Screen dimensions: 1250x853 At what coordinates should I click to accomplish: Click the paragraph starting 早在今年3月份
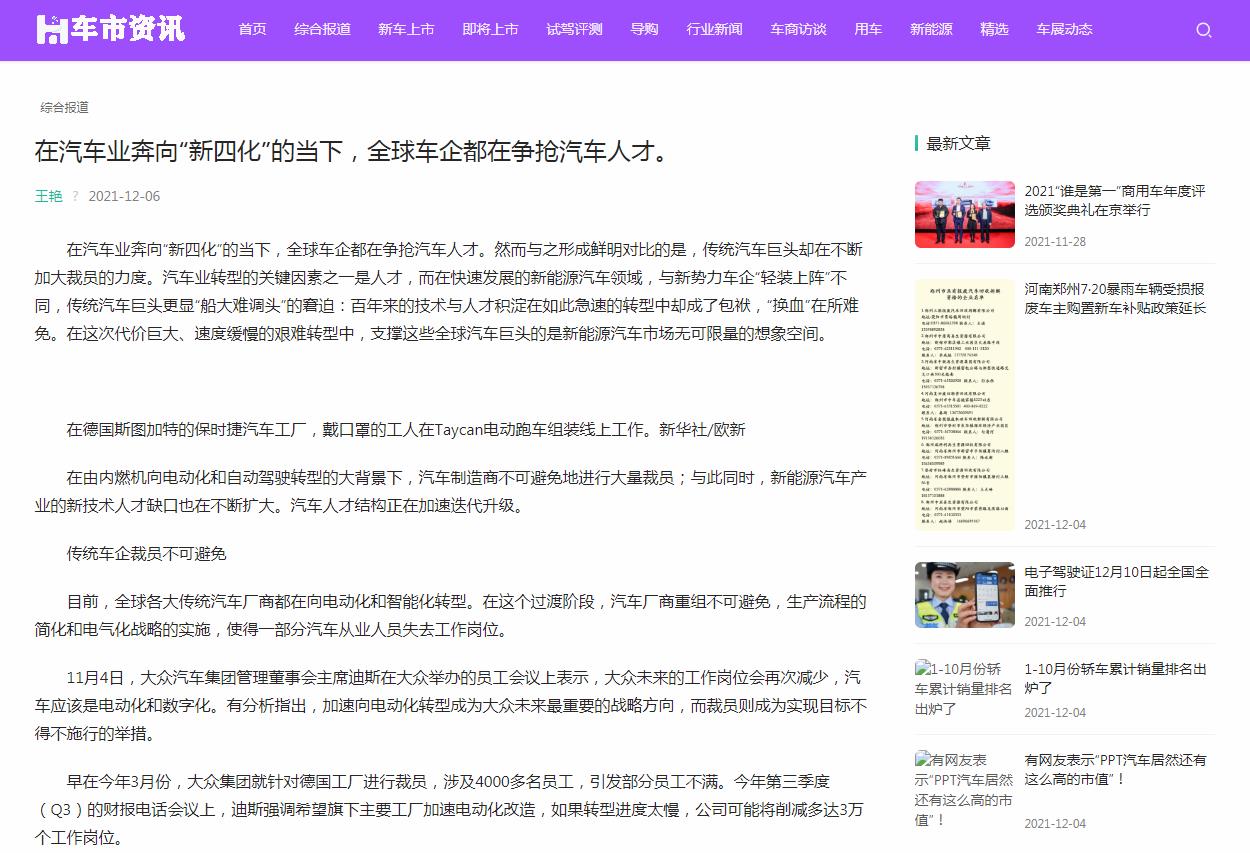(x=449, y=810)
